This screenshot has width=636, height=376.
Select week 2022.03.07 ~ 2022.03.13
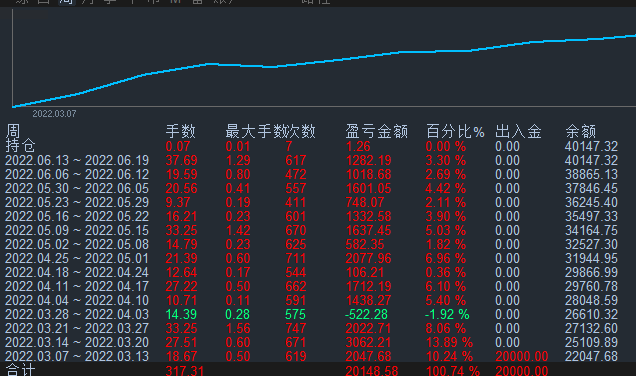click(x=77, y=357)
